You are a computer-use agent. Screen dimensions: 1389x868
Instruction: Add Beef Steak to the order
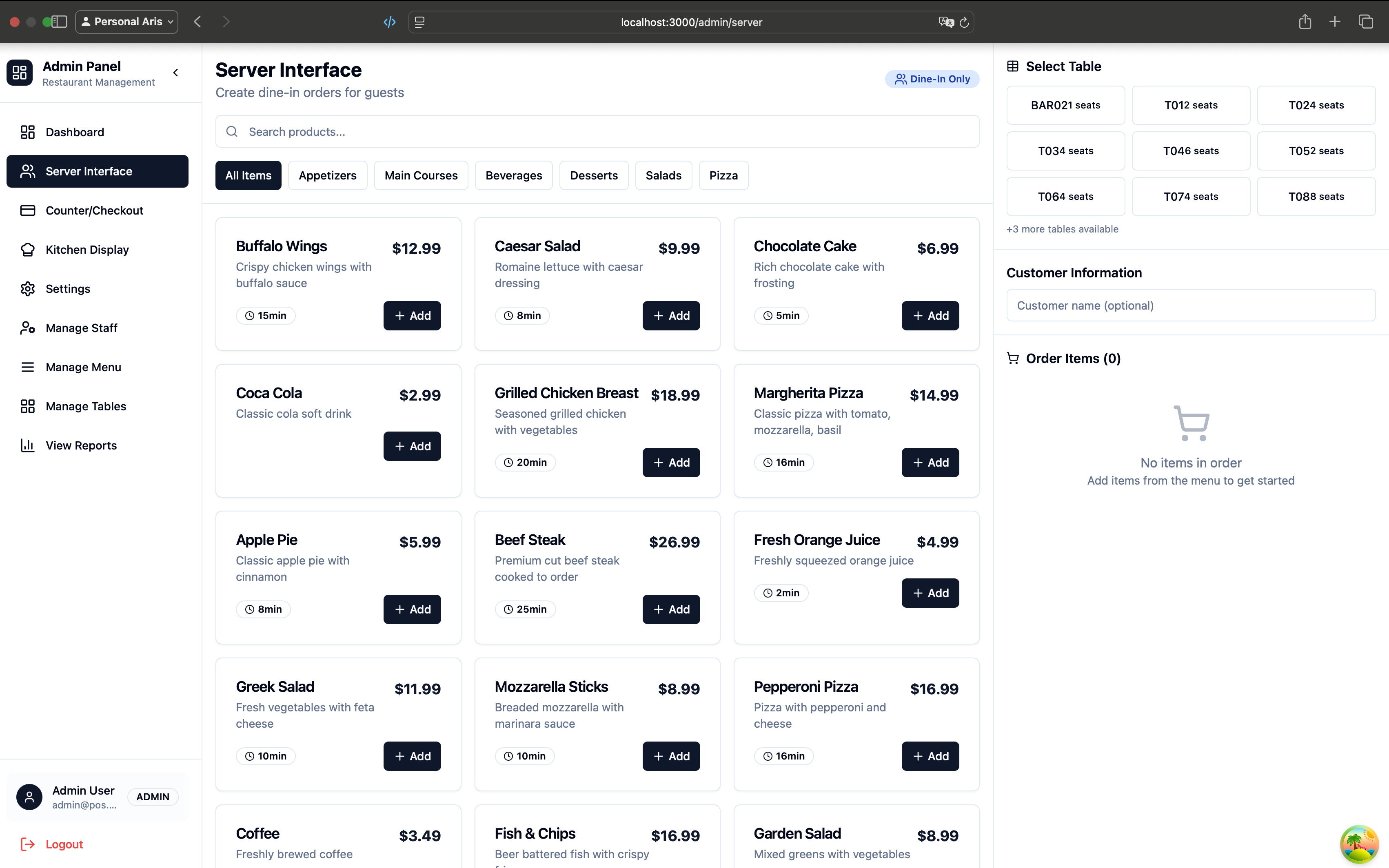pos(671,609)
